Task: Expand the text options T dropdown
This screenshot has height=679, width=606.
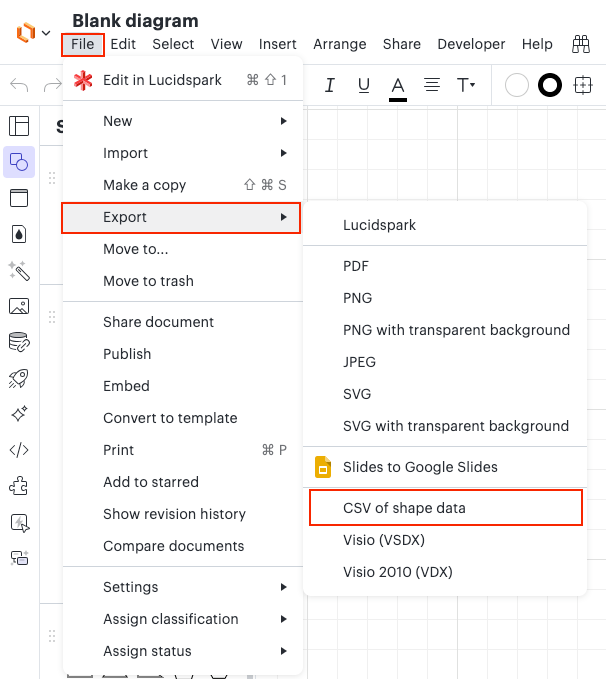Action: tap(466, 85)
